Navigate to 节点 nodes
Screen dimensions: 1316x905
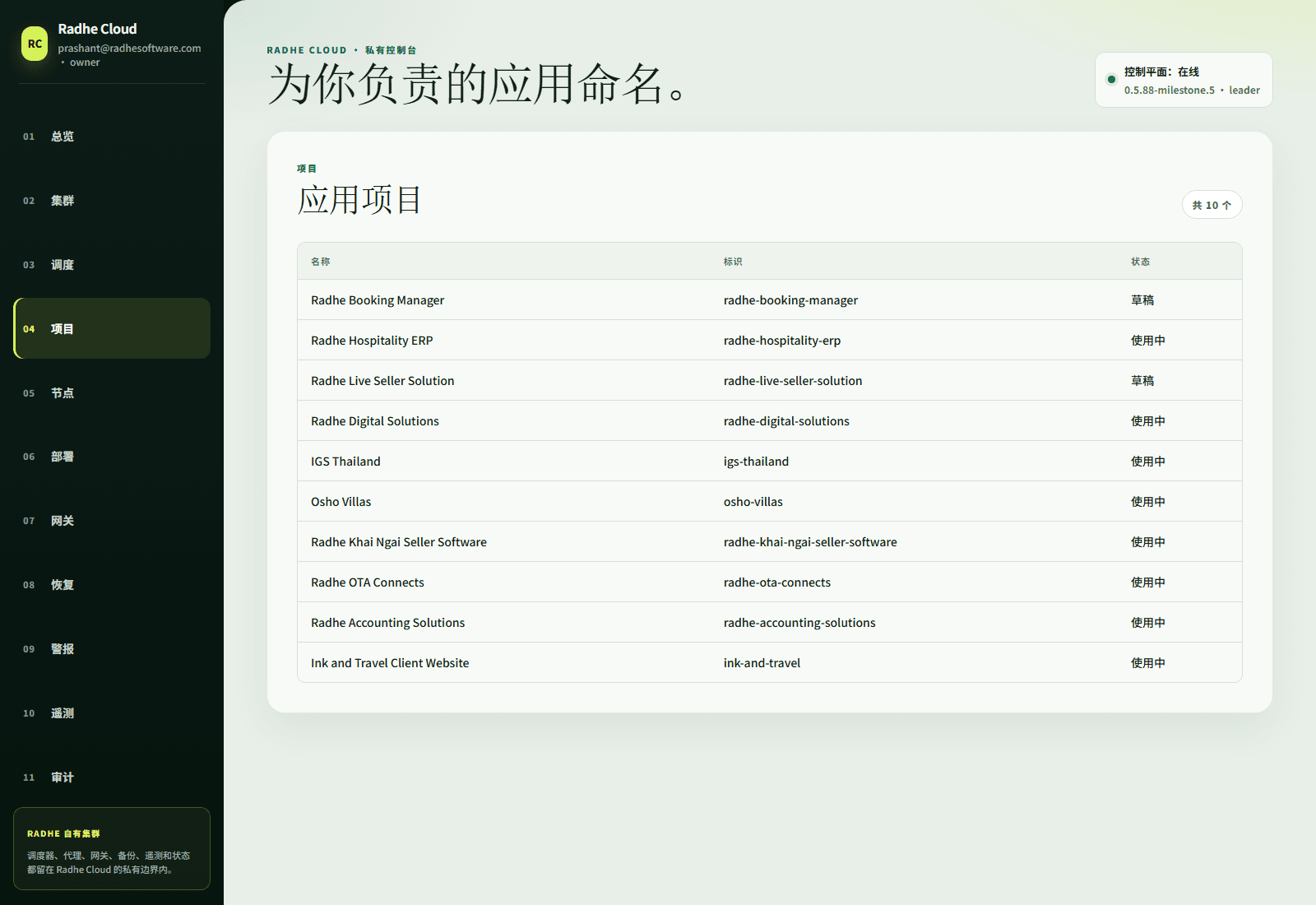[x=112, y=393]
